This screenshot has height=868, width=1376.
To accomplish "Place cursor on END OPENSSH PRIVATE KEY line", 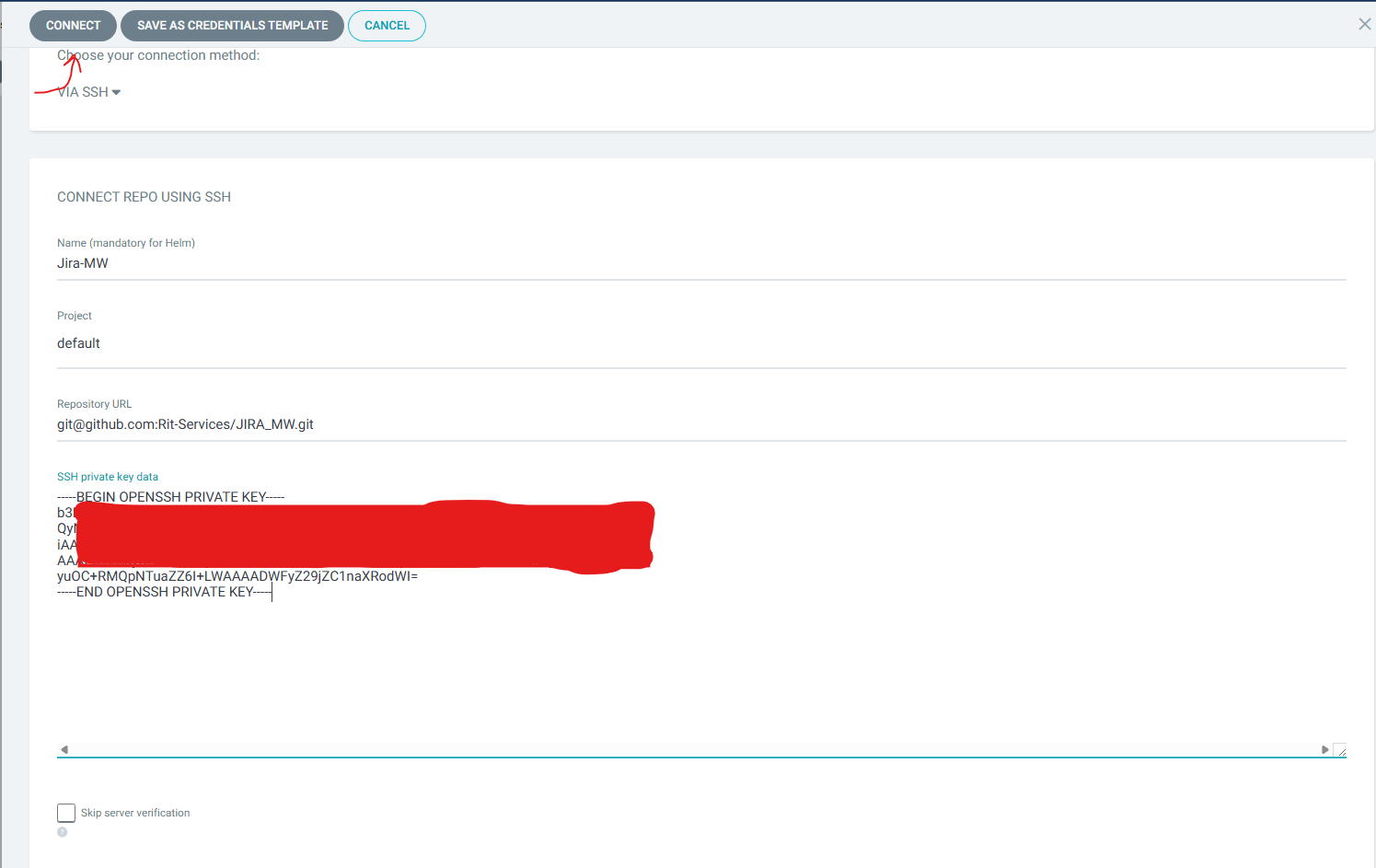I will click(x=165, y=592).
